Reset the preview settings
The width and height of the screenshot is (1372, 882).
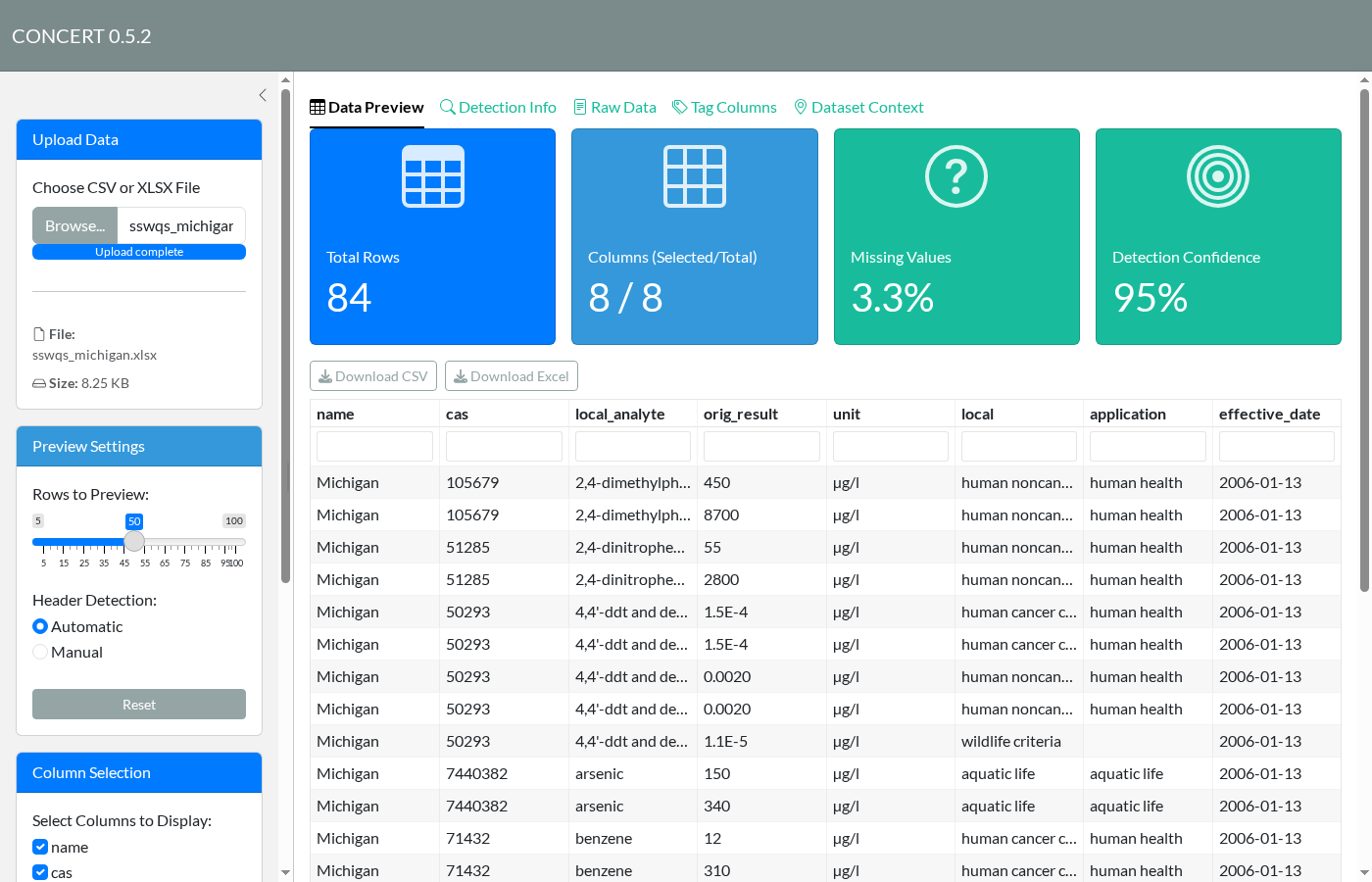pyautogui.click(x=139, y=705)
